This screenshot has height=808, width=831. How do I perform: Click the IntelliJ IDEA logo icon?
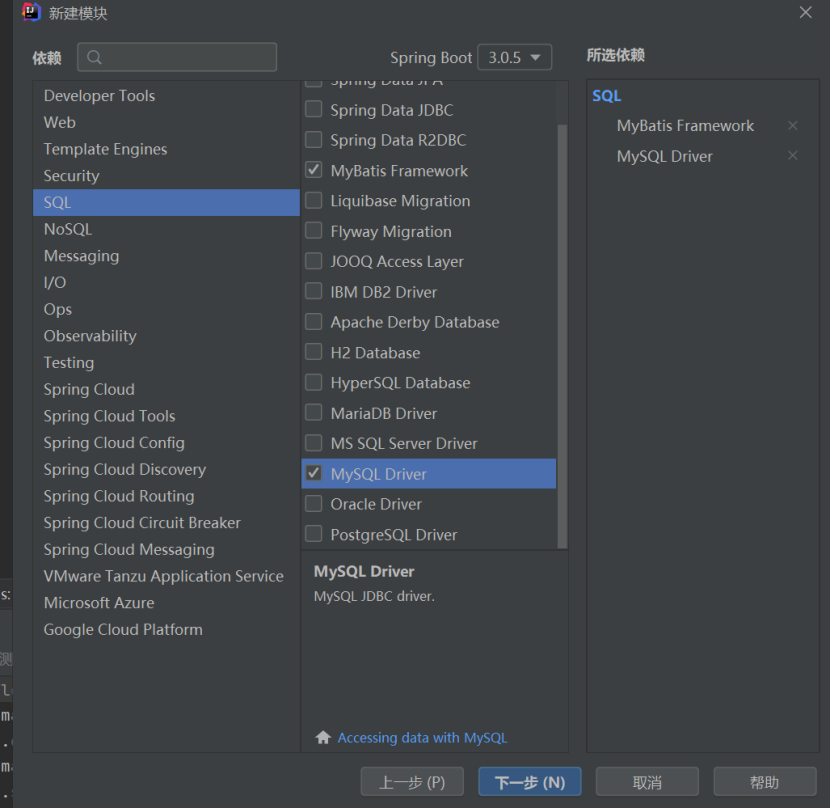coord(31,12)
